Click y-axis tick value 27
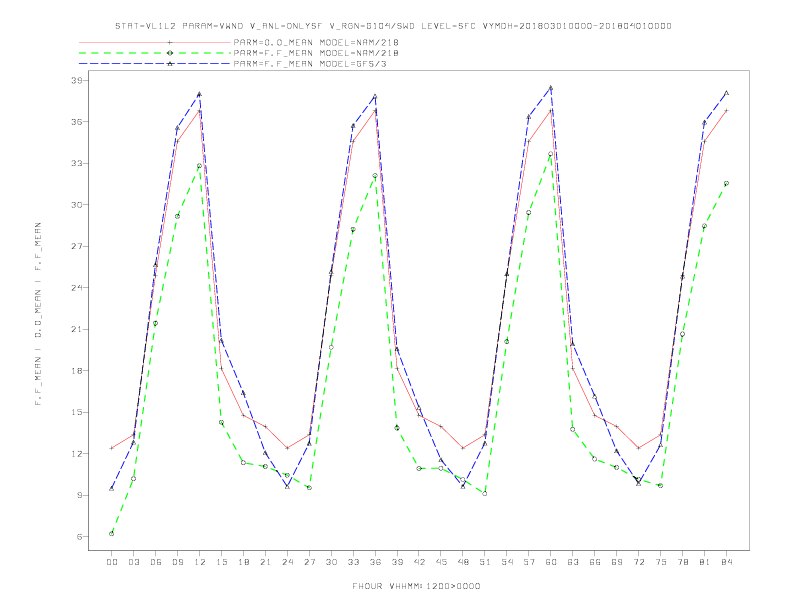The height and width of the screenshot is (612, 792). click(76, 246)
